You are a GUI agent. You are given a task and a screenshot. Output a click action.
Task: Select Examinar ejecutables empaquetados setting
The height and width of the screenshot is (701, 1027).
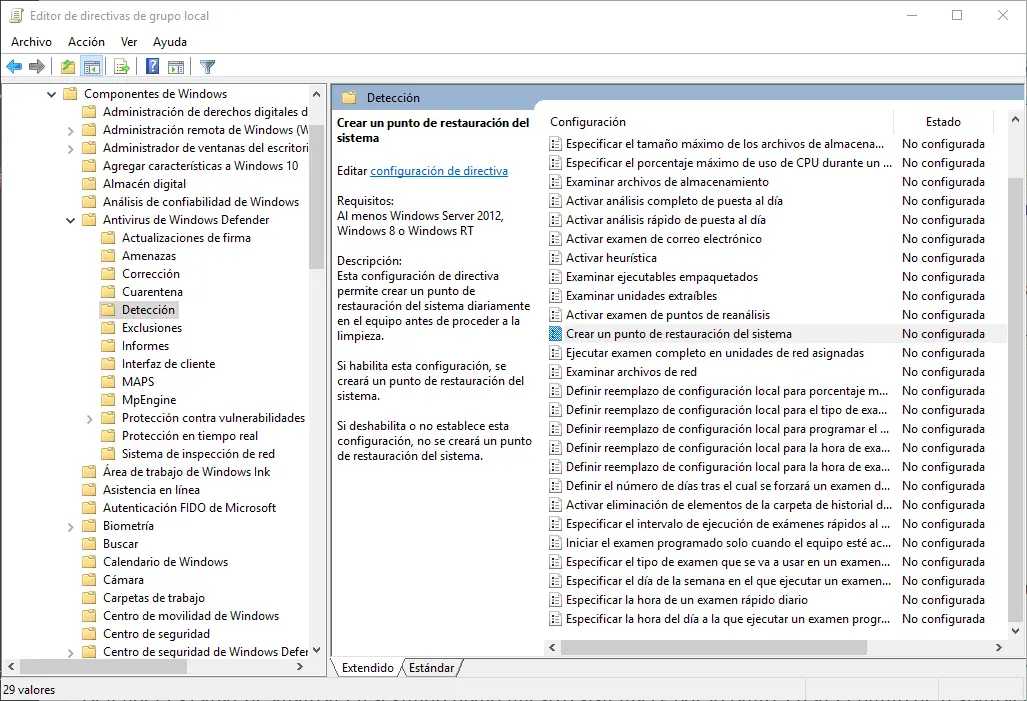pyautogui.click(x=662, y=277)
